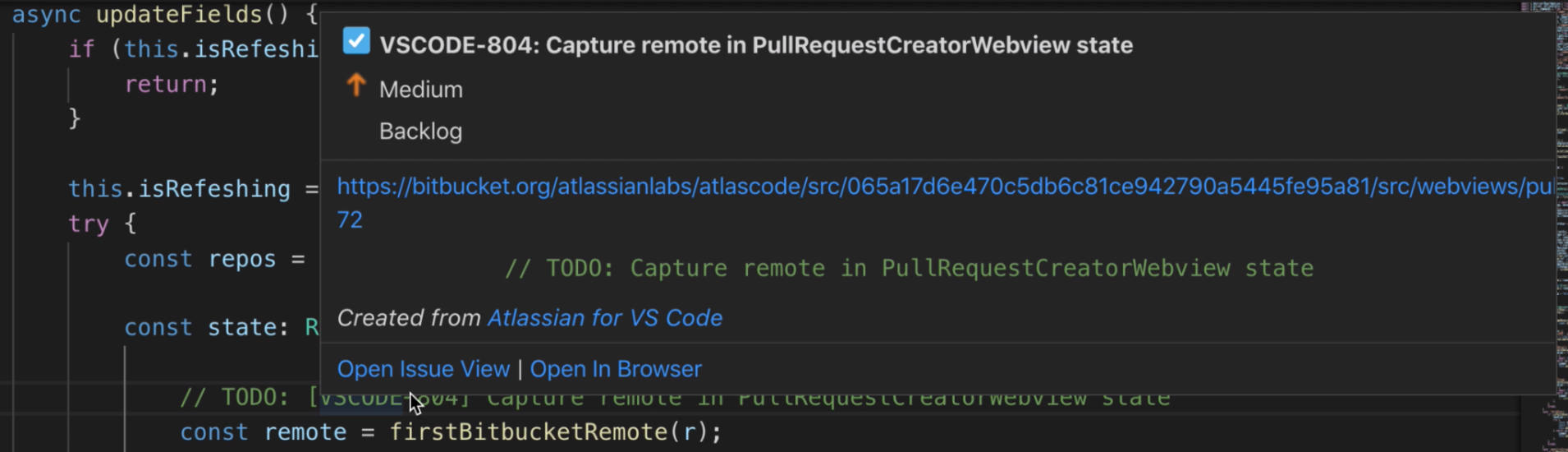This screenshot has width=1568, height=452.
Task: Click the try keyword in editor
Action: (89, 224)
